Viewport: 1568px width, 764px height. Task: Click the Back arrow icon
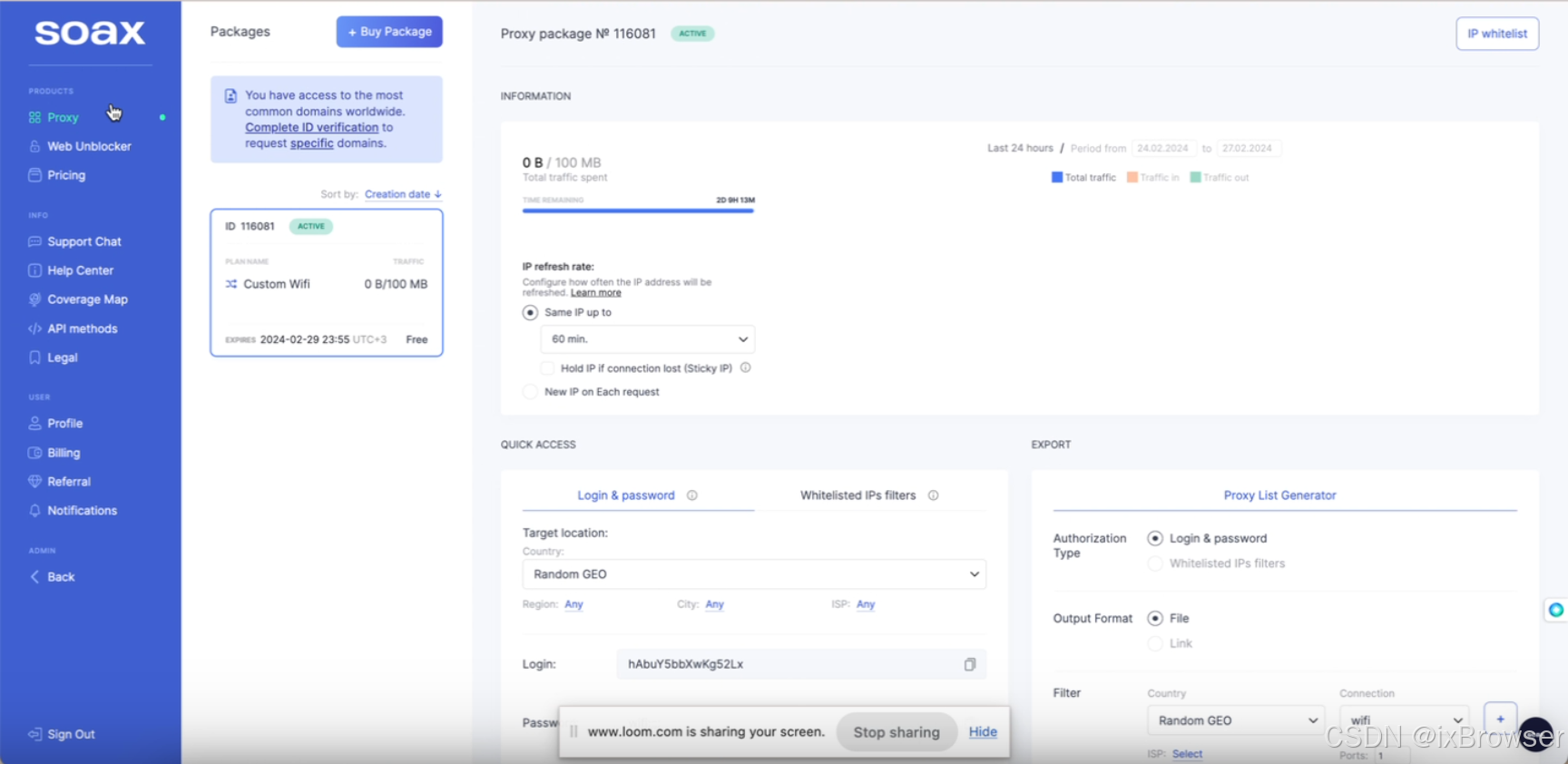tap(34, 577)
